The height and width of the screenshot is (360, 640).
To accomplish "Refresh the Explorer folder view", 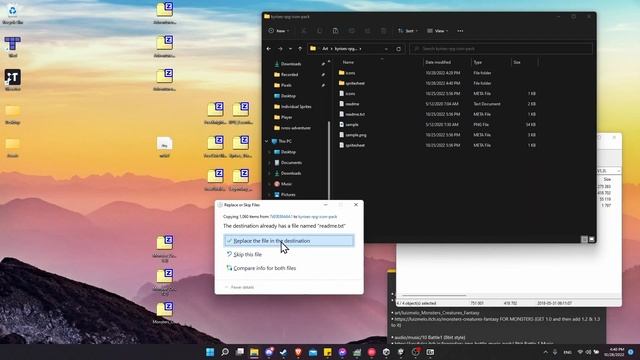I will (398, 49).
